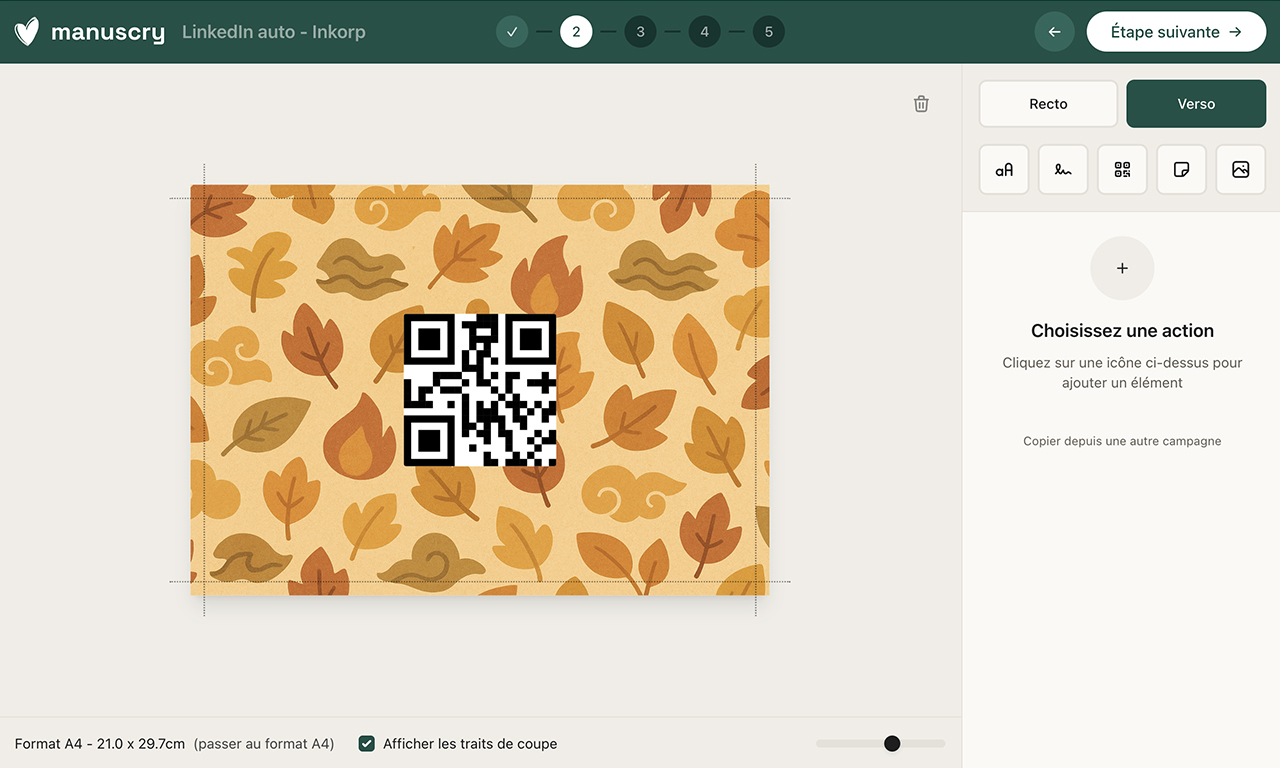
Task: Click the manuscry heart logo
Action: point(27,32)
